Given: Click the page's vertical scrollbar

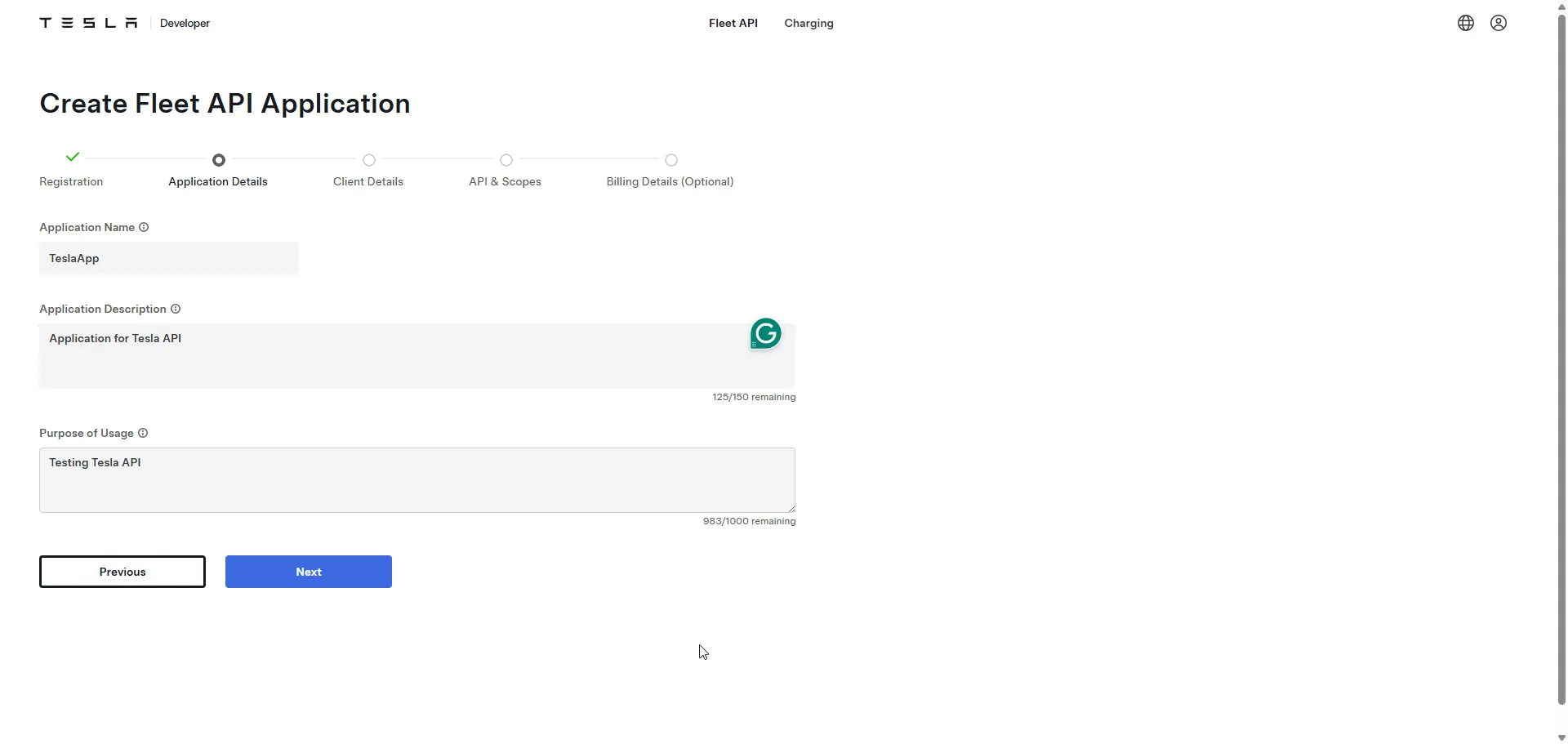Looking at the screenshot, I should 1561,359.
